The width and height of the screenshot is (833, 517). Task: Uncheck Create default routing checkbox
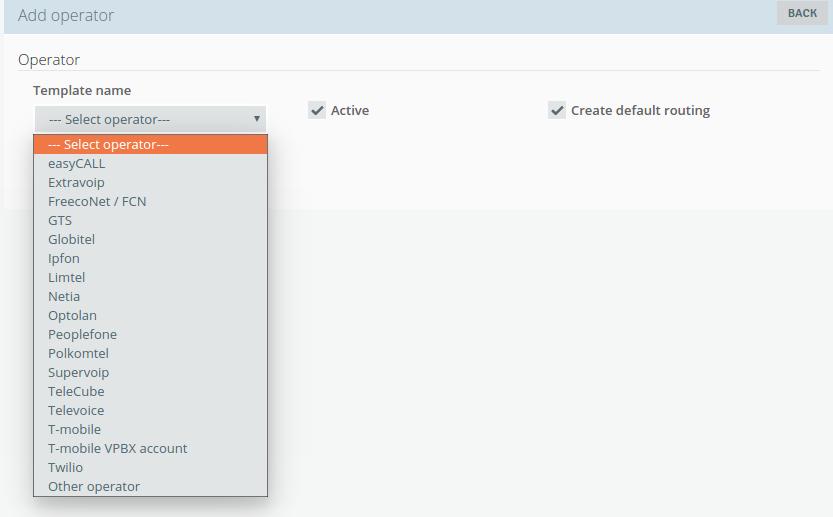coord(557,111)
